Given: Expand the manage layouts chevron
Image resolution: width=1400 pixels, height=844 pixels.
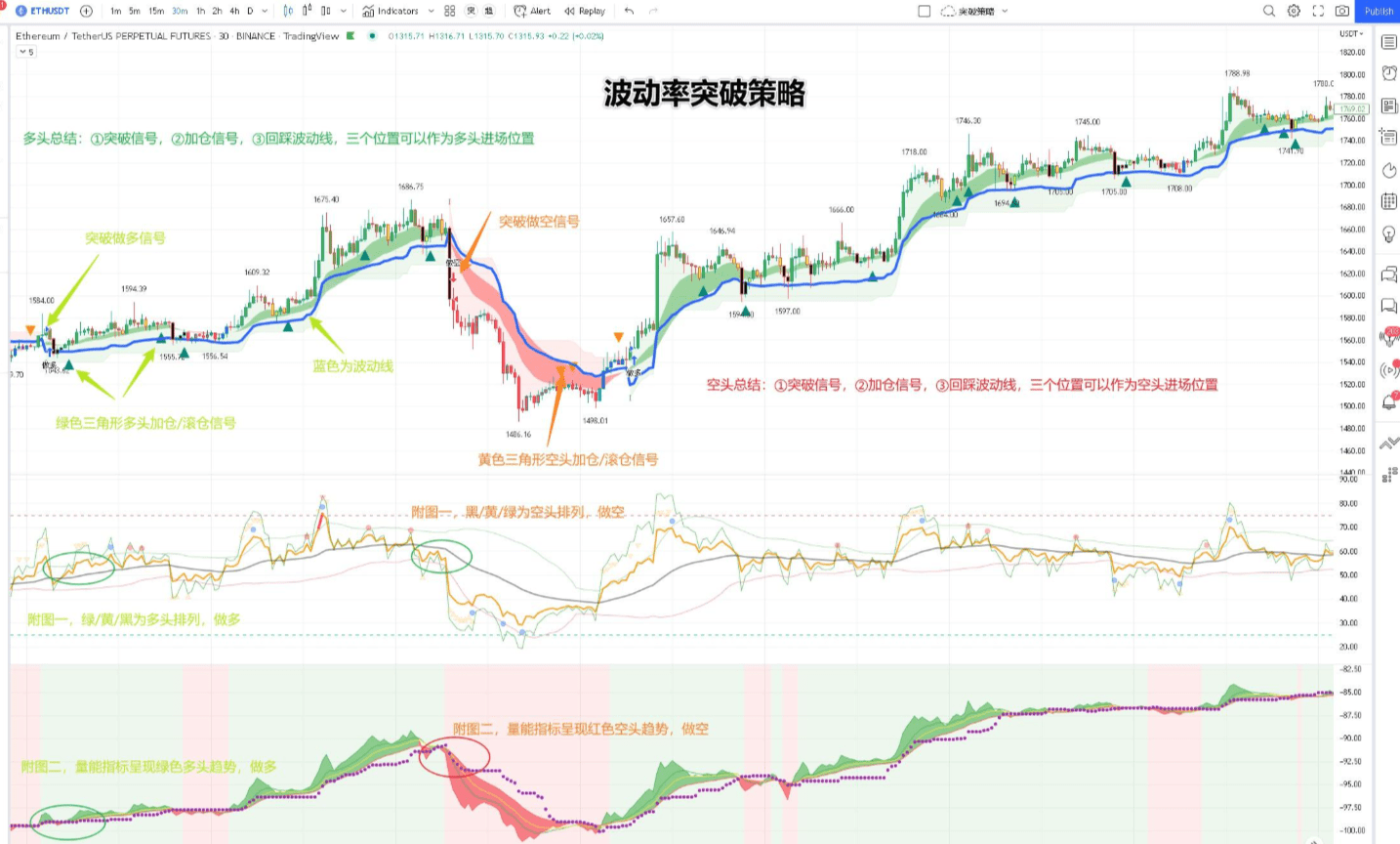Looking at the screenshot, I should tap(1005, 11).
